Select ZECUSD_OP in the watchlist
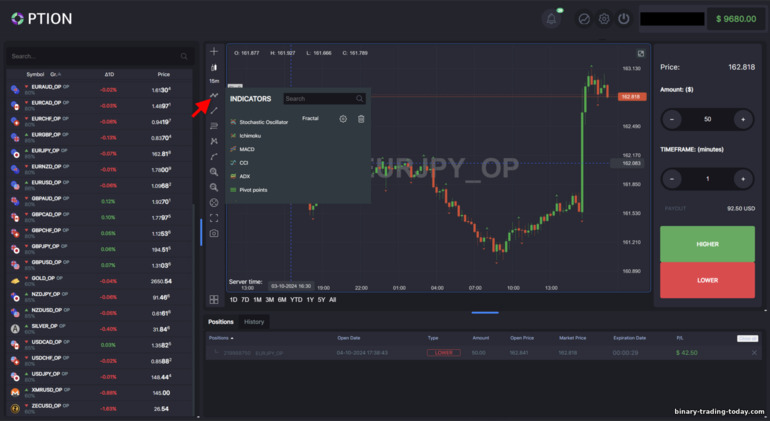 [100, 408]
